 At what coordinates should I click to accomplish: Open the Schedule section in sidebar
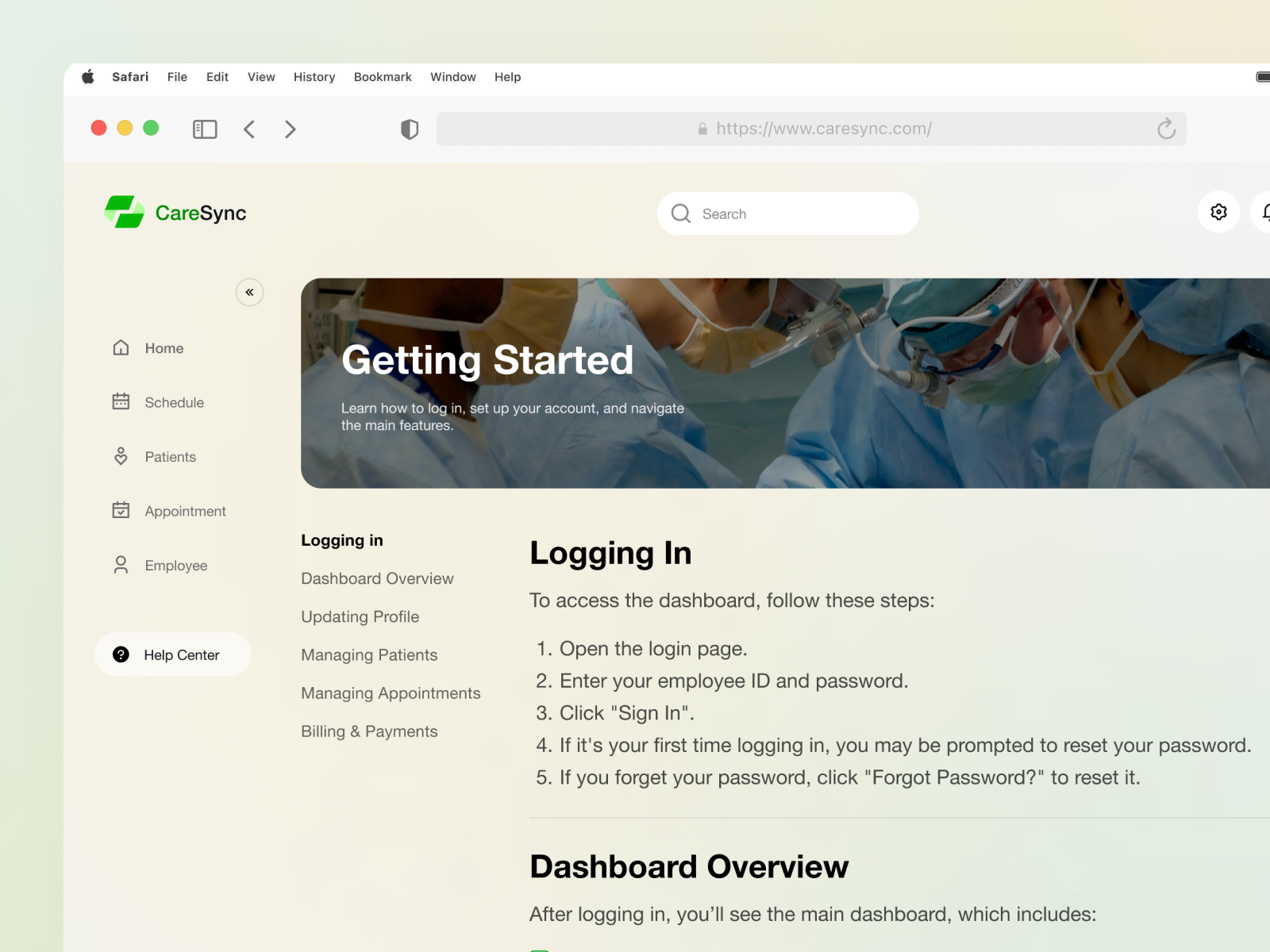121,402
